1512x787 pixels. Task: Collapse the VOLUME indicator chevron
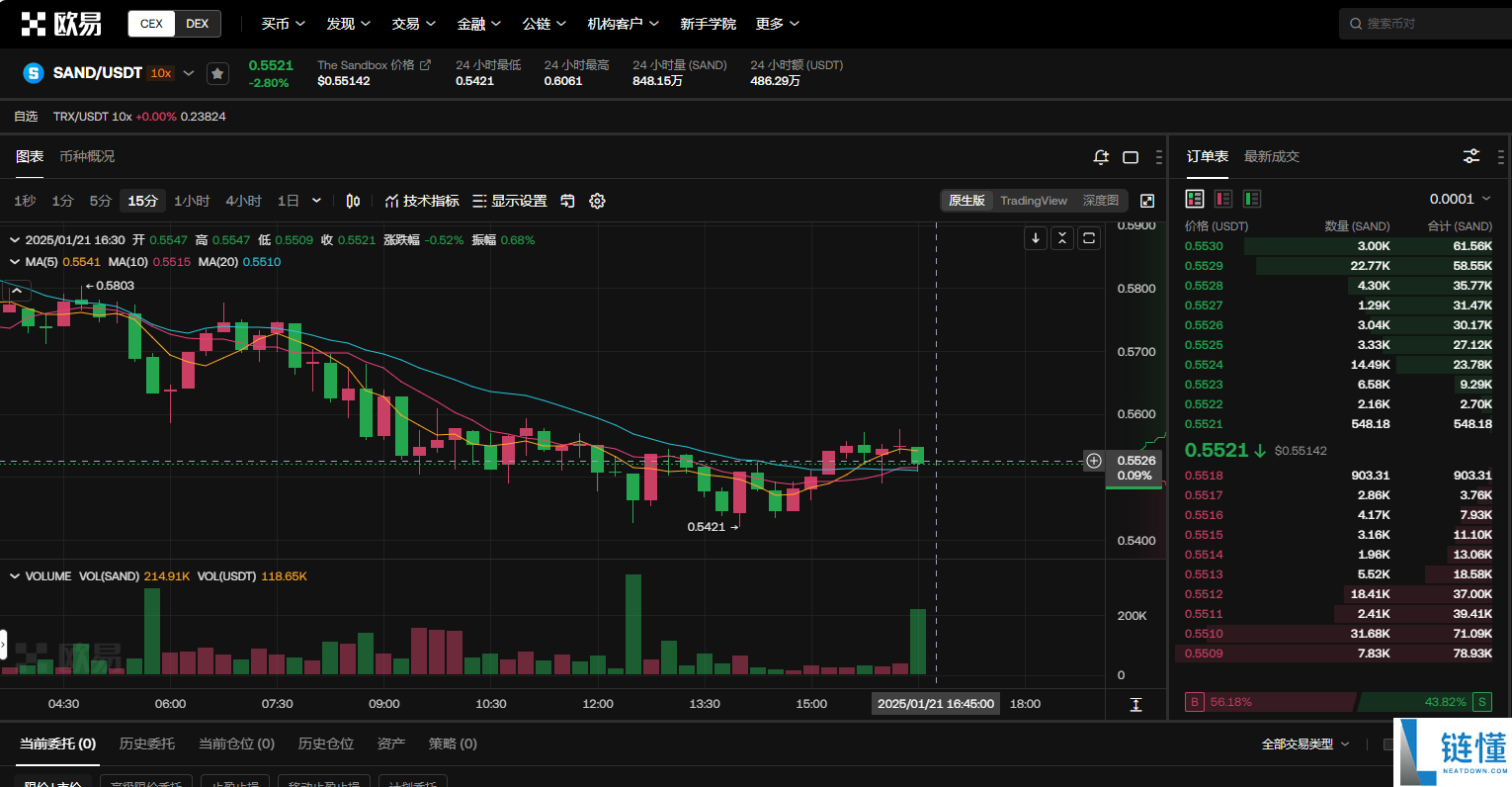pyautogui.click(x=15, y=575)
